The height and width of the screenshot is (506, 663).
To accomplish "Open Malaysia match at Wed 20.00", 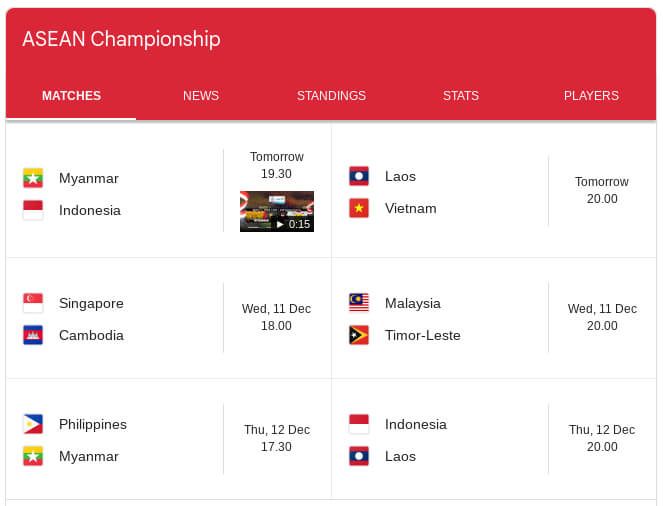I will [494, 318].
